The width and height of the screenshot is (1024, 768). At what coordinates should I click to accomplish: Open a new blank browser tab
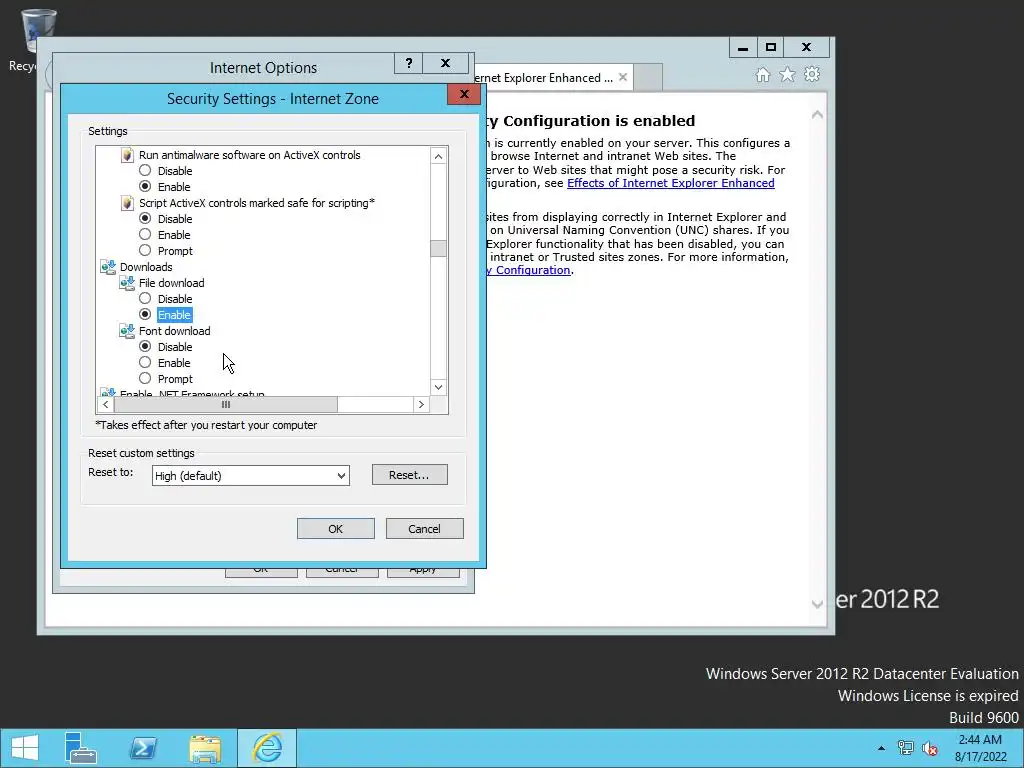(x=648, y=78)
